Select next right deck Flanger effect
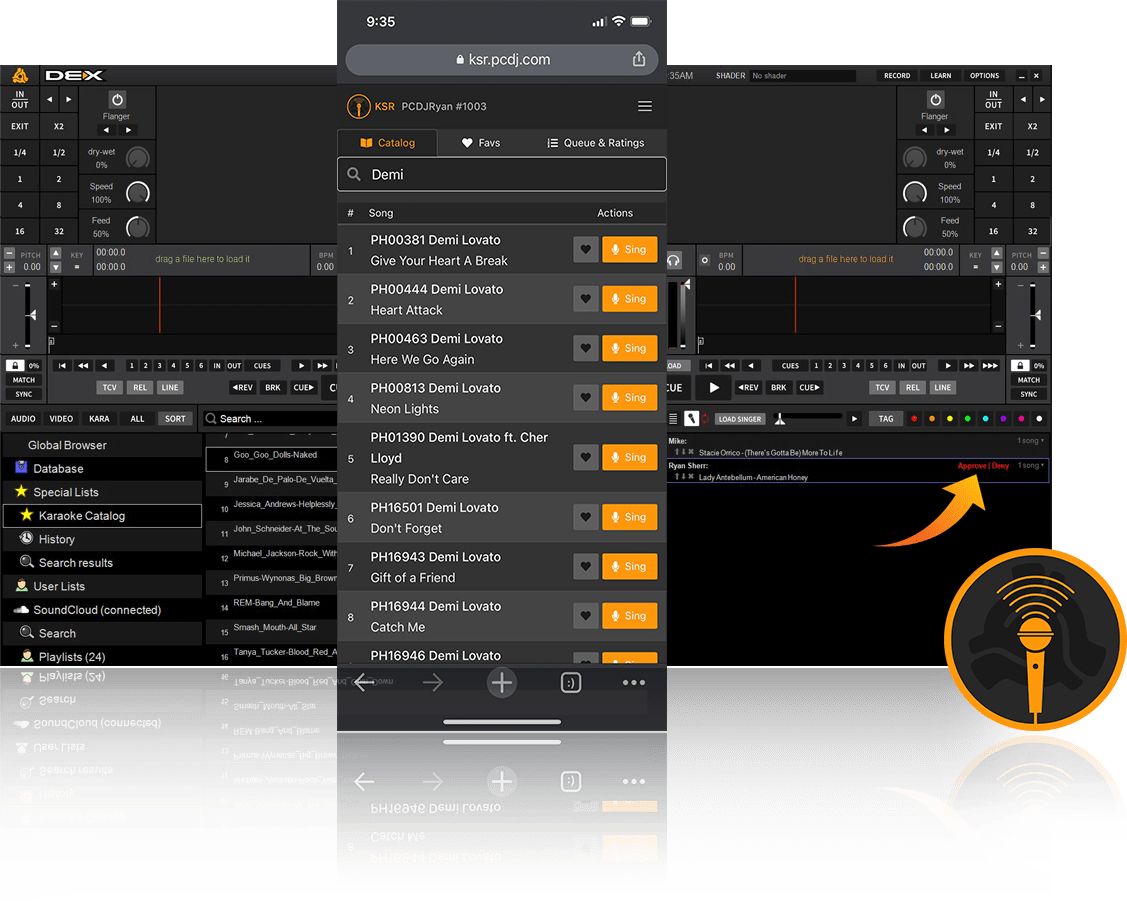Viewport: 1127px width, 901px height. (947, 130)
